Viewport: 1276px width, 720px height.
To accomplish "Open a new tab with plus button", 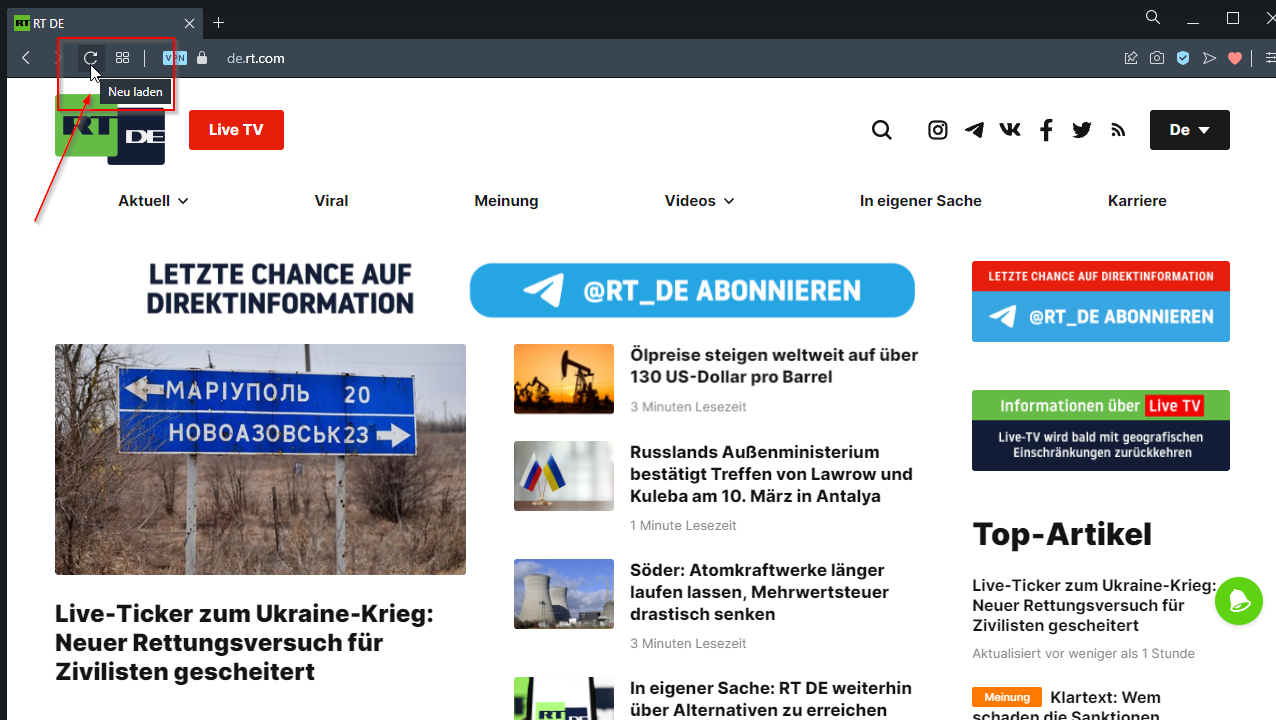I will (x=218, y=22).
